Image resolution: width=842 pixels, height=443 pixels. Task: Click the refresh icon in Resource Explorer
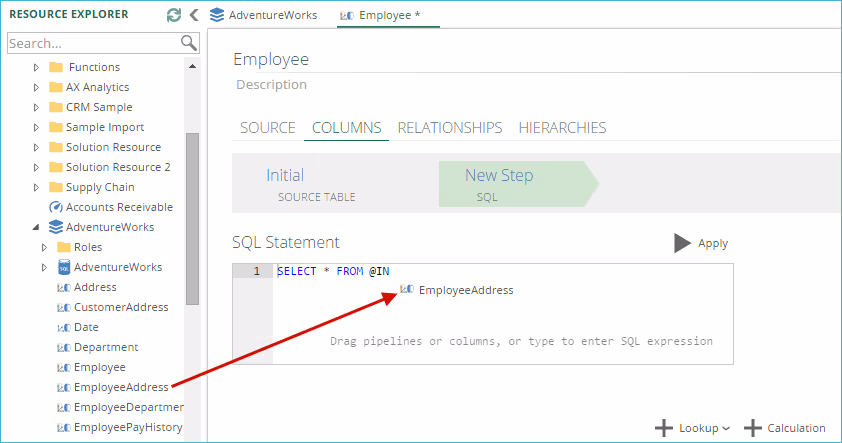(174, 15)
